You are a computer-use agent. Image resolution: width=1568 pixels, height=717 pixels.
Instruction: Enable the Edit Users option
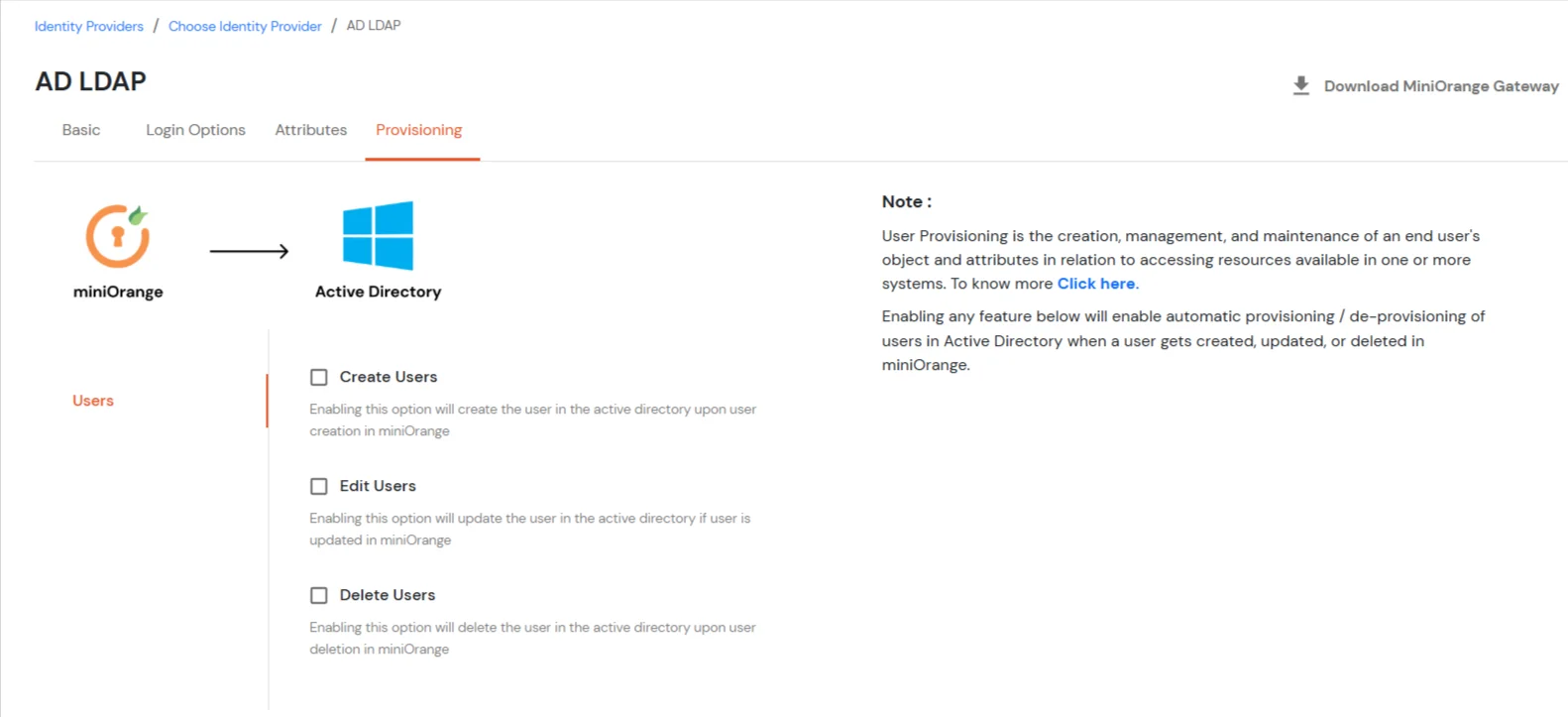coord(318,486)
